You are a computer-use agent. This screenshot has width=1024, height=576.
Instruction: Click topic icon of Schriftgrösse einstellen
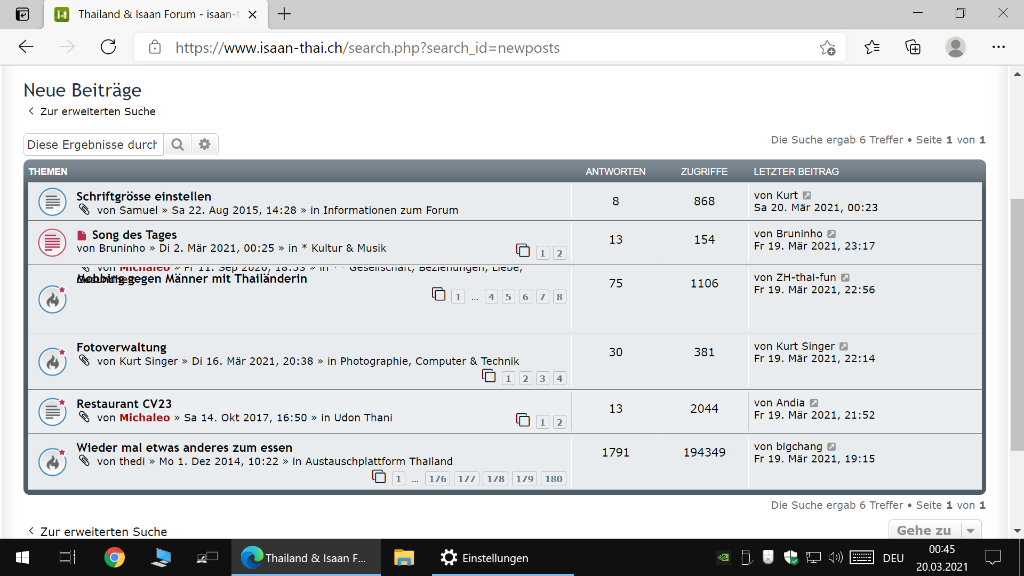tap(52, 202)
